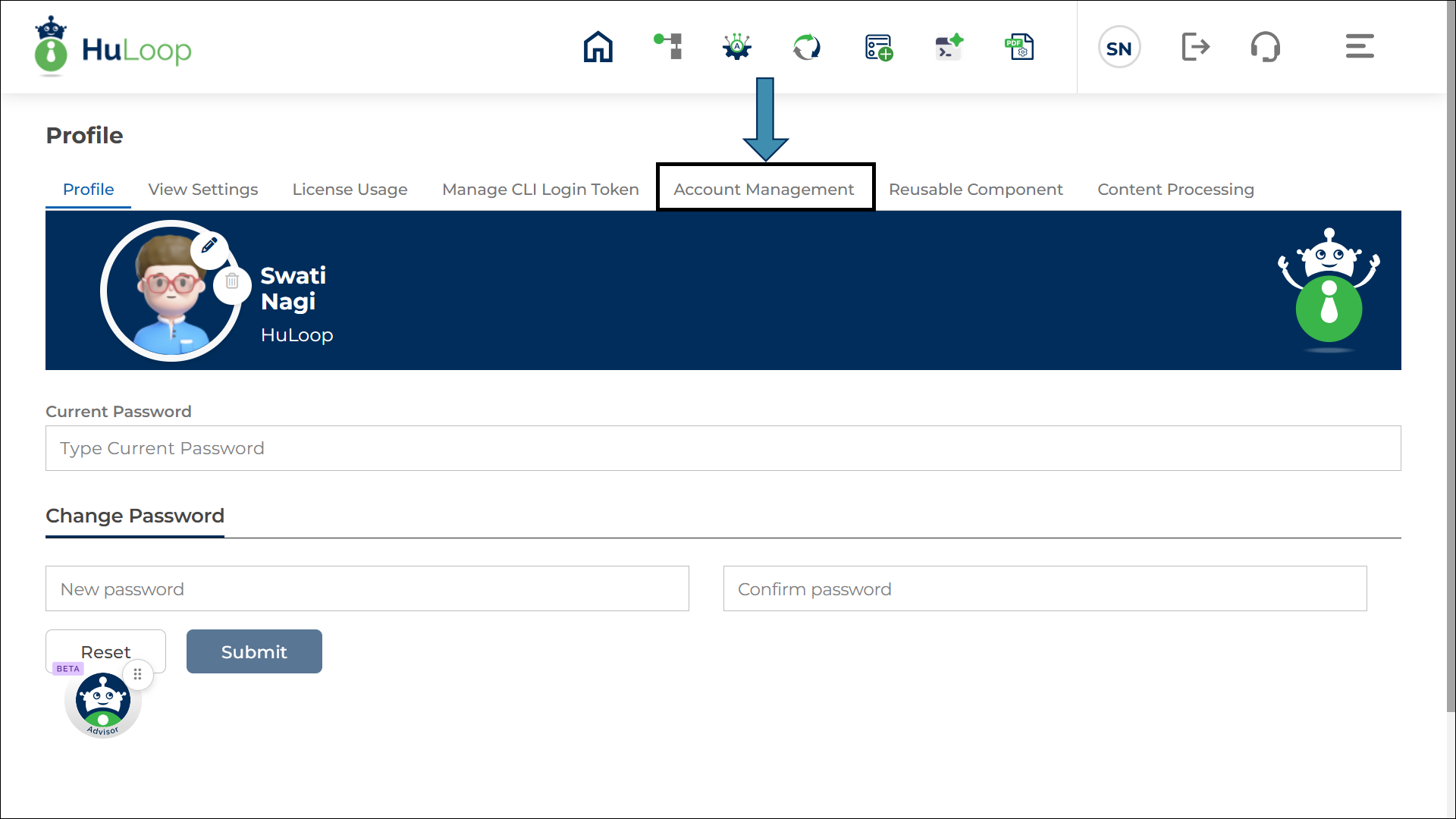Expand the hamburger menu
The height and width of the screenshot is (819, 1456).
(1359, 47)
